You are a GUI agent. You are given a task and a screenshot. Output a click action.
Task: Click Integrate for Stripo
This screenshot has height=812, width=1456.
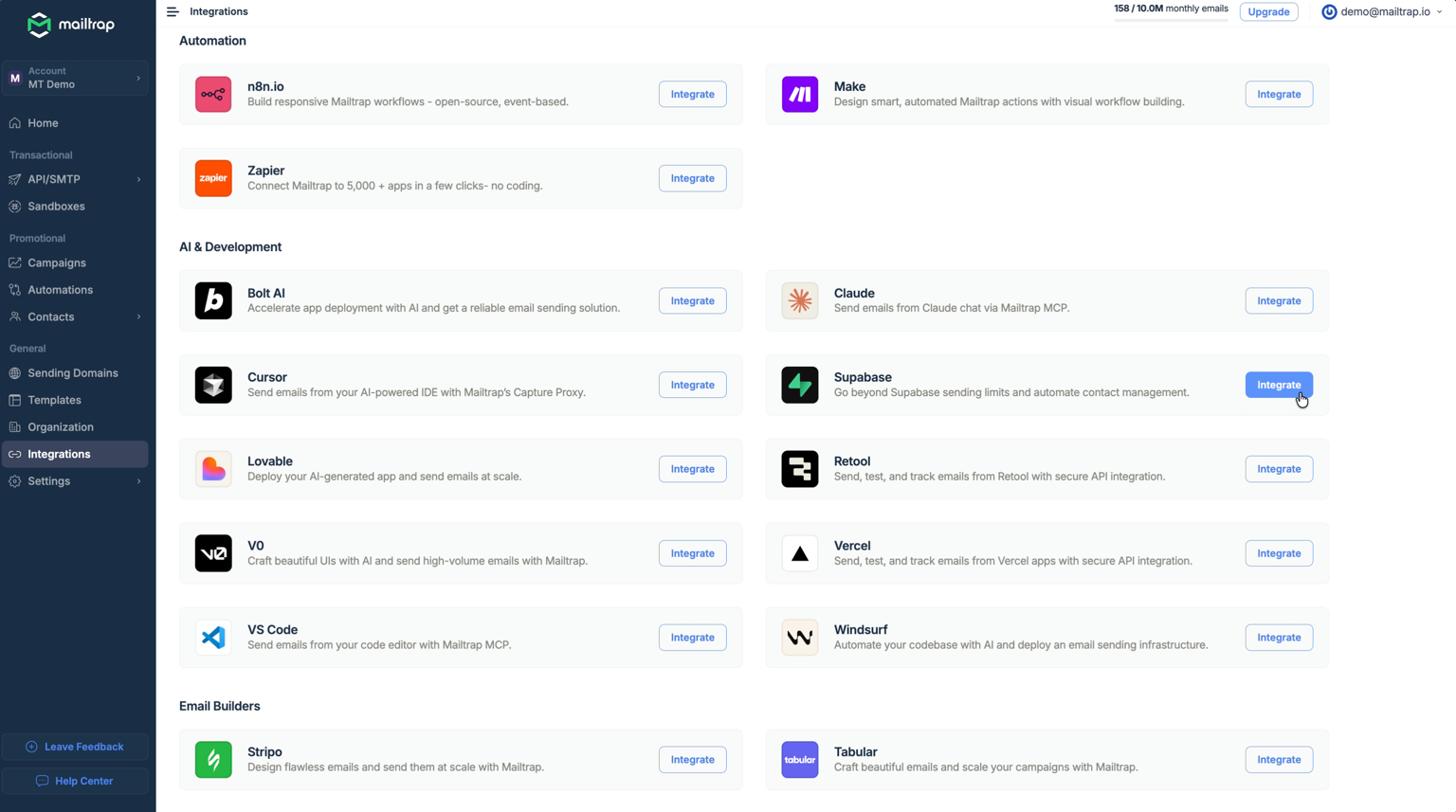(692, 760)
